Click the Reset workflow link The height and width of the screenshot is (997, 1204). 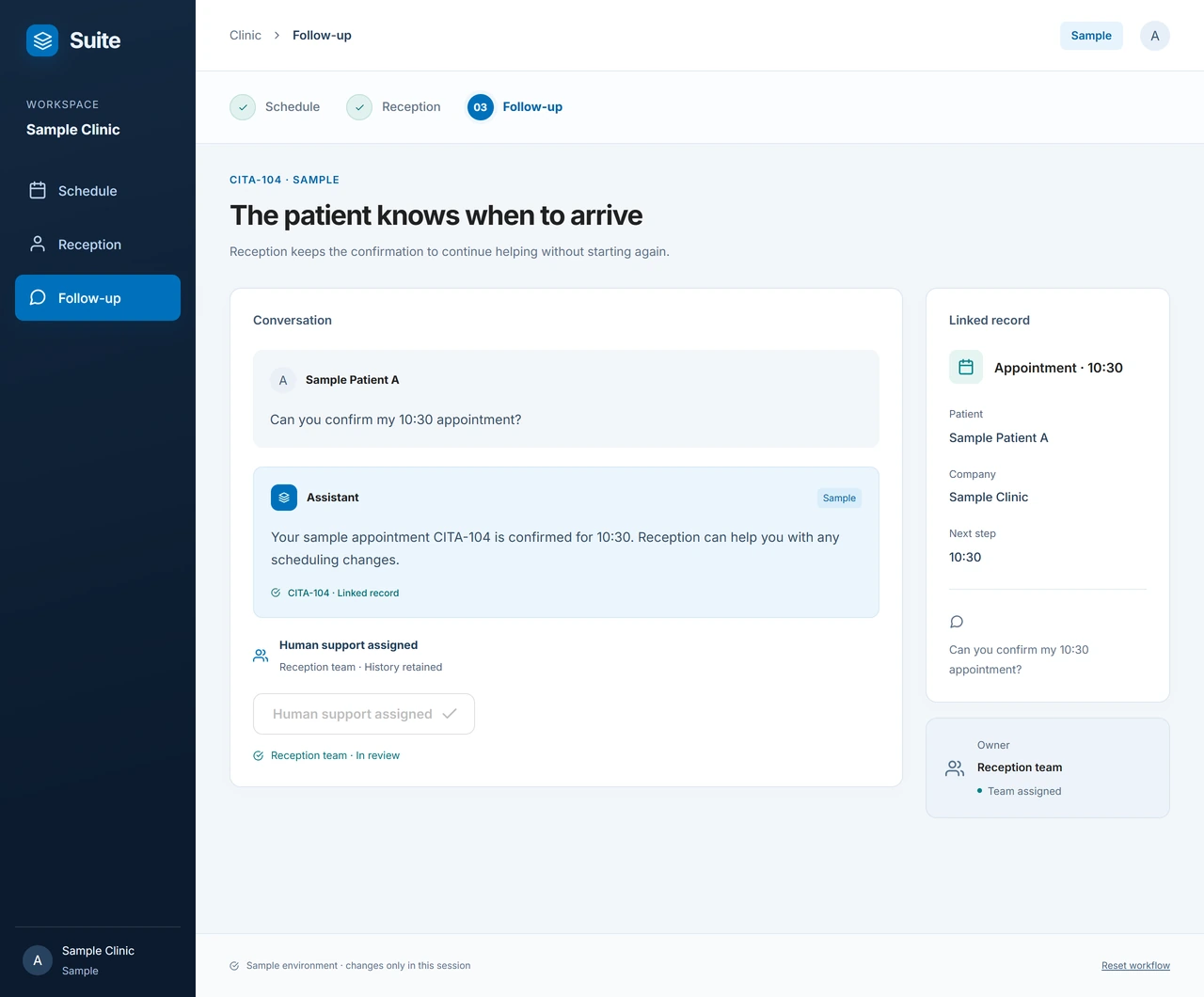click(1135, 966)
